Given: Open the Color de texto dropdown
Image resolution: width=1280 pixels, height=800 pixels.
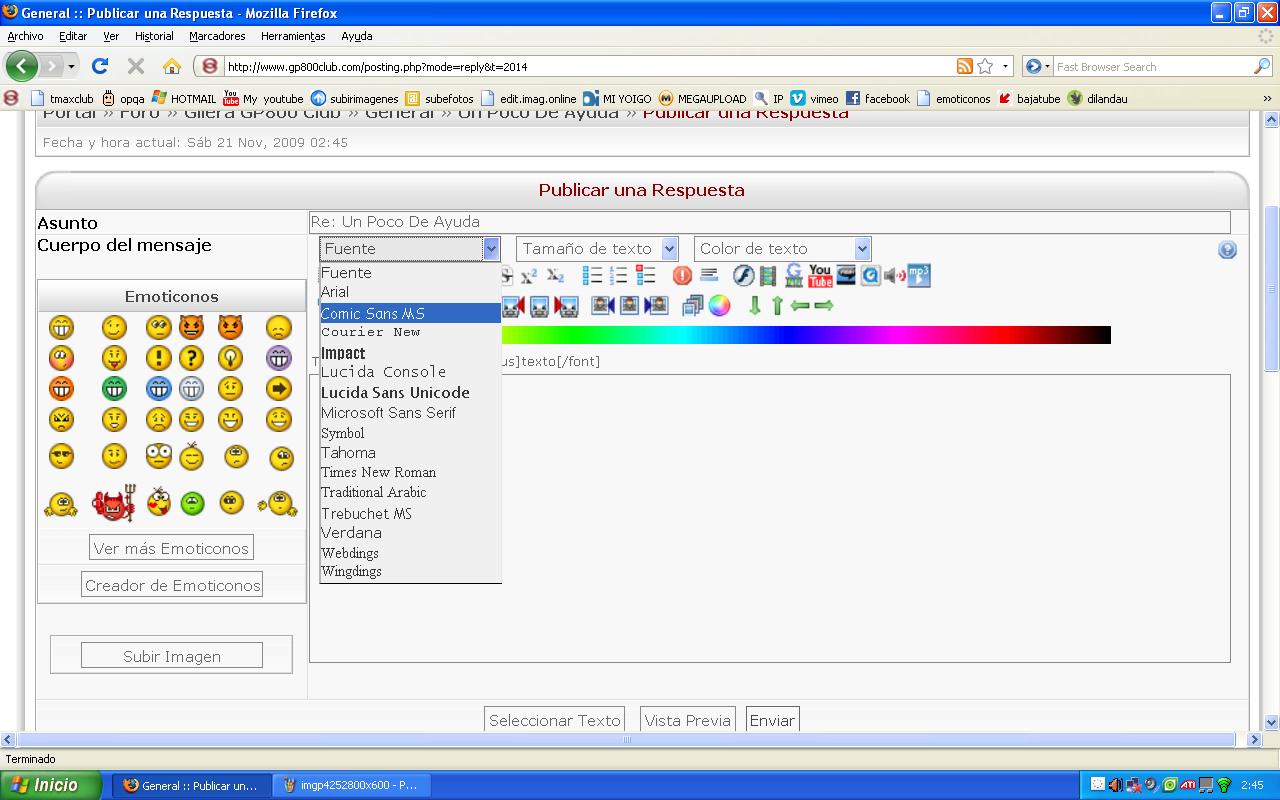Looking at the screenshot, I should pyautogui.click(x=782, y=249).
